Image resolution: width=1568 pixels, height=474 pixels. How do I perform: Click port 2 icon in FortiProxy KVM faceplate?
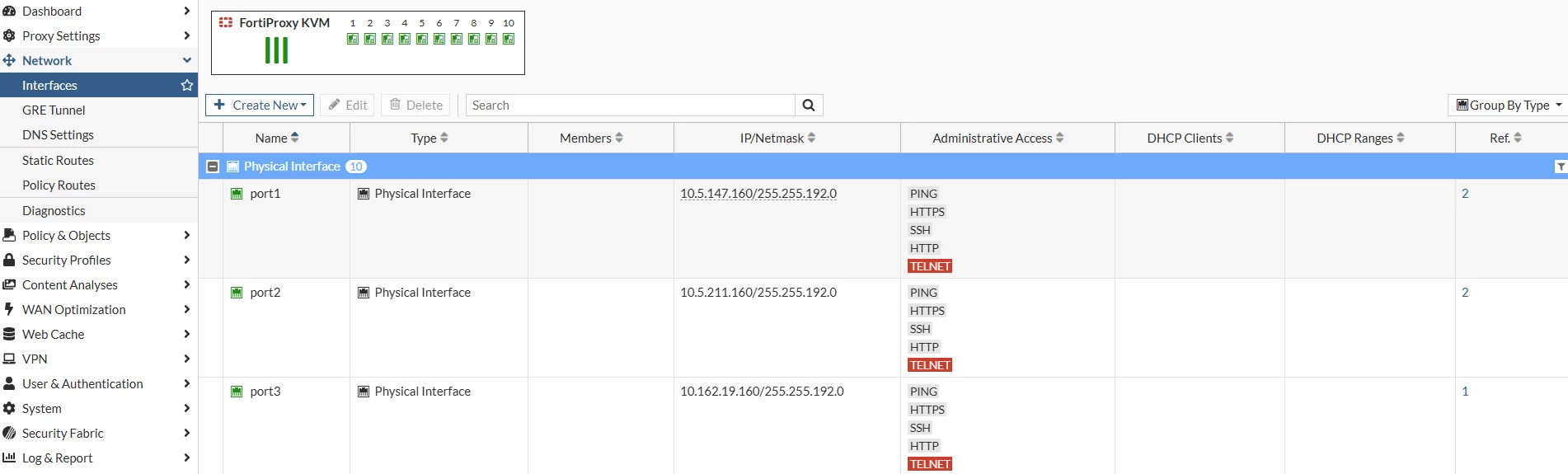click(x=370, y=40)
